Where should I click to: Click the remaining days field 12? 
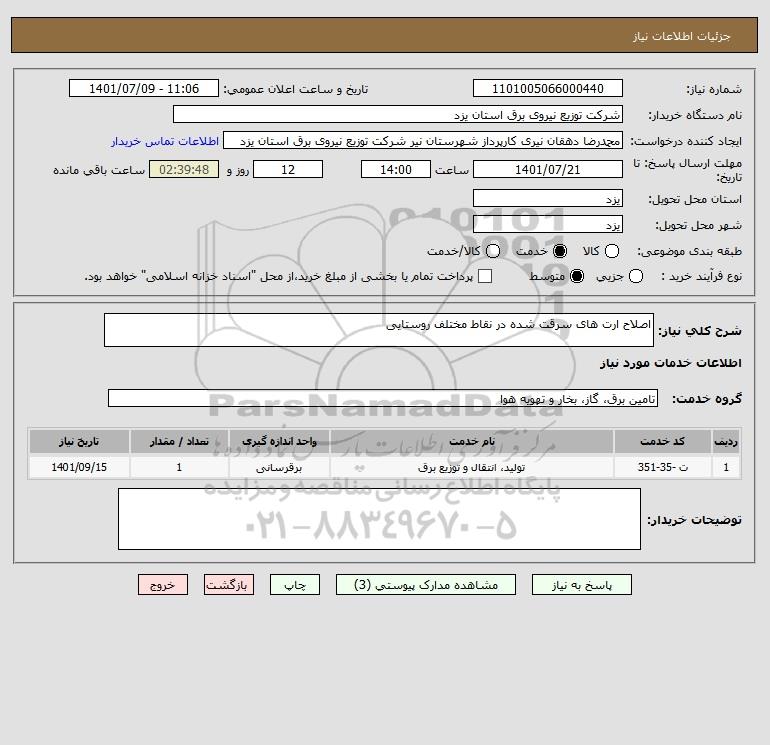(x=288, y=170)
